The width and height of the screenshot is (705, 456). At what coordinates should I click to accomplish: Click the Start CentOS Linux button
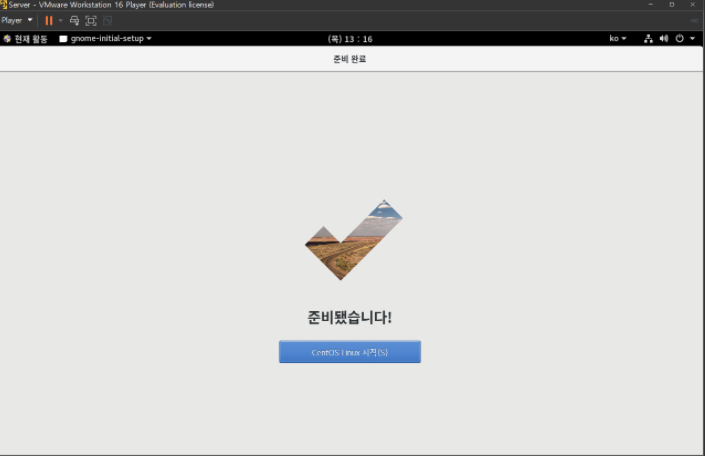point(350,352)
